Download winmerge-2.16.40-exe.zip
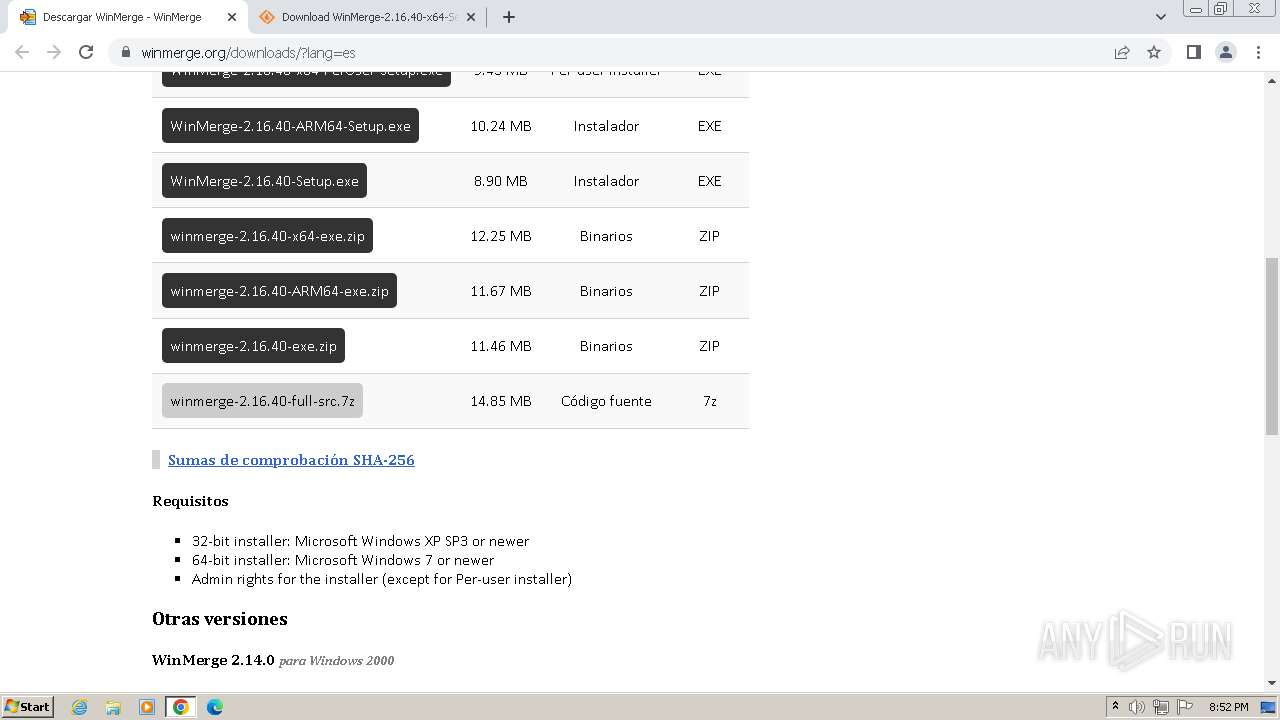 (x=253, y=346)
